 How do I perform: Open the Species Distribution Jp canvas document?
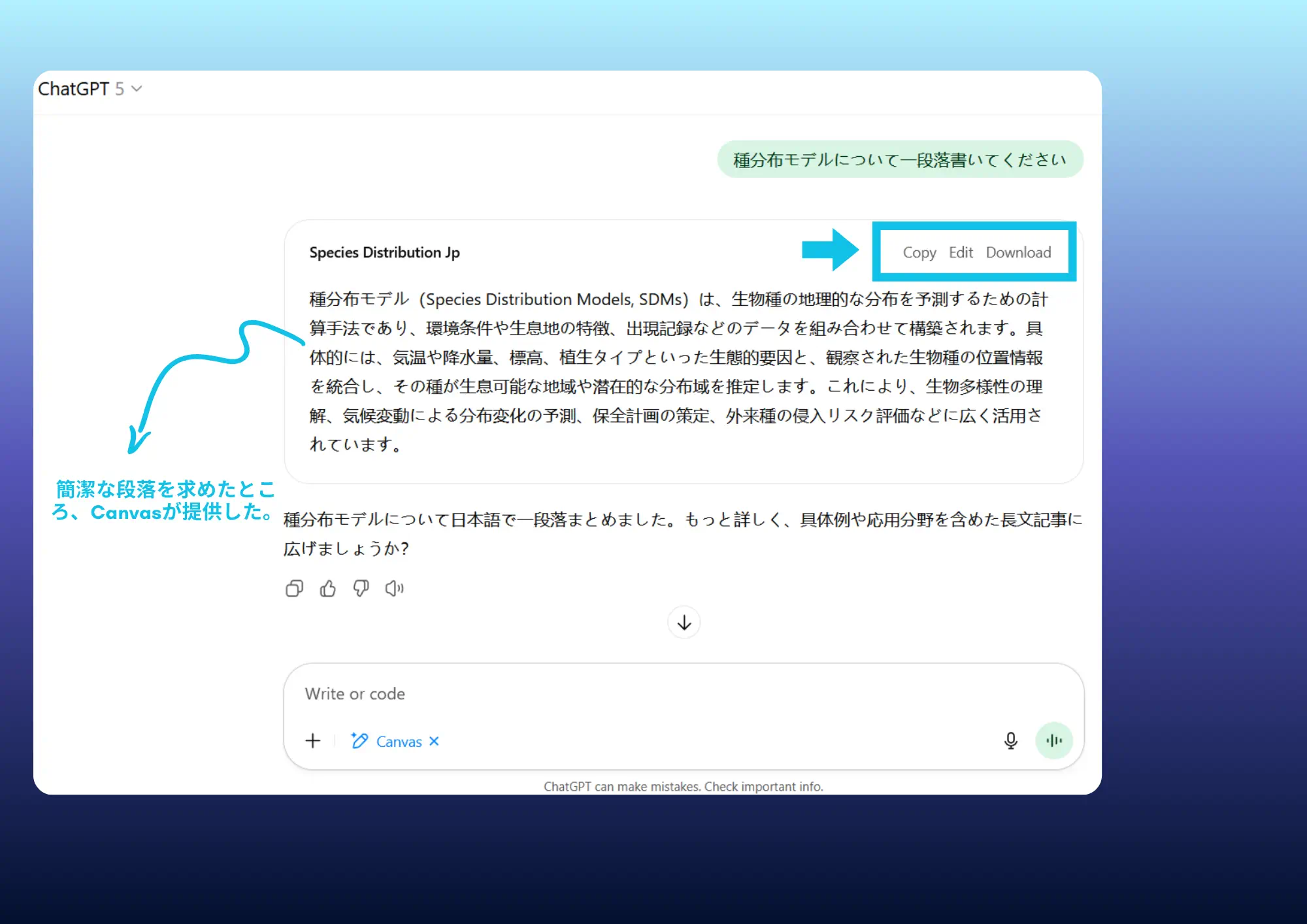(384, 252)
